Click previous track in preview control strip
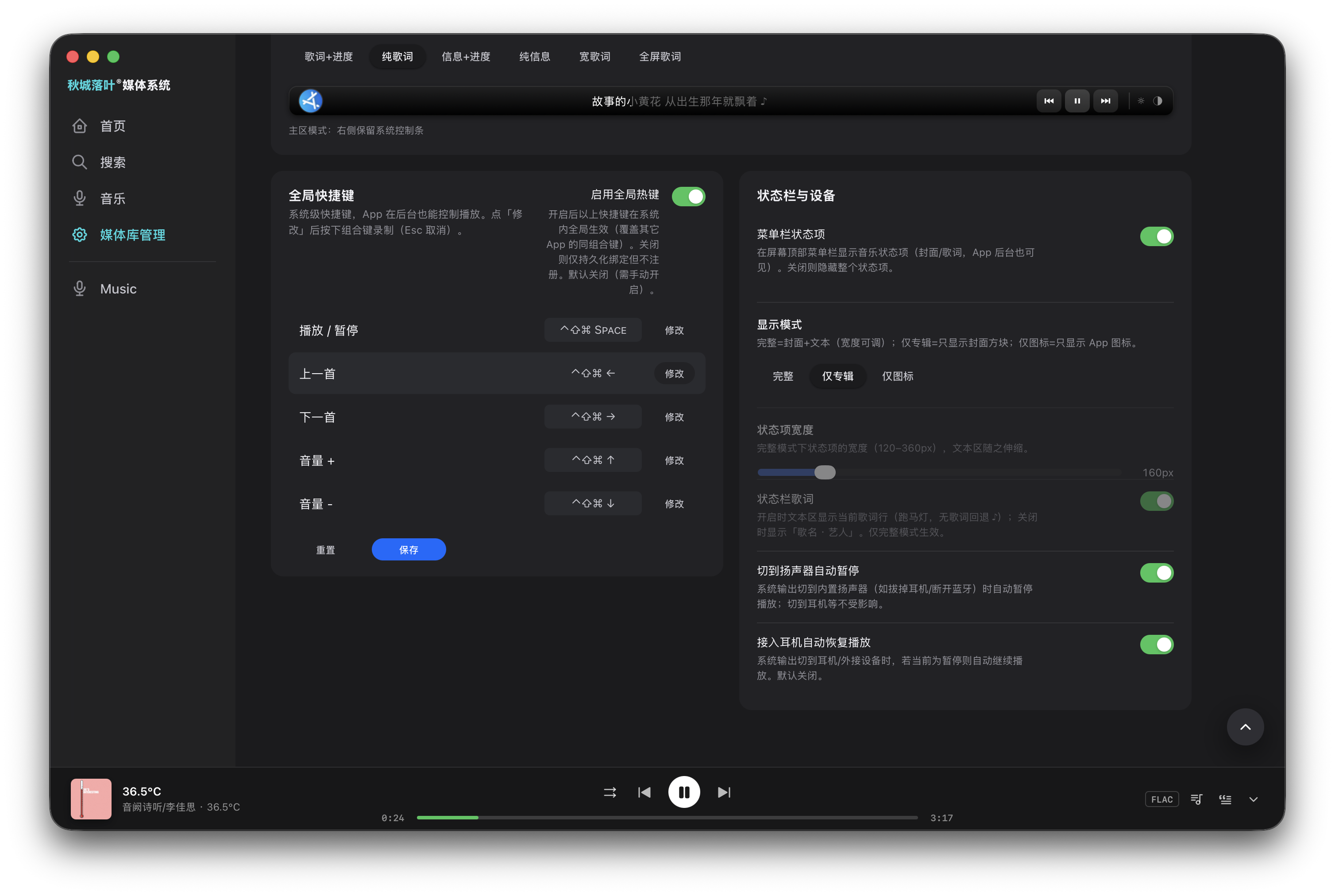The width and height of the screenshot is (1335, 896). coord(1049,101)
